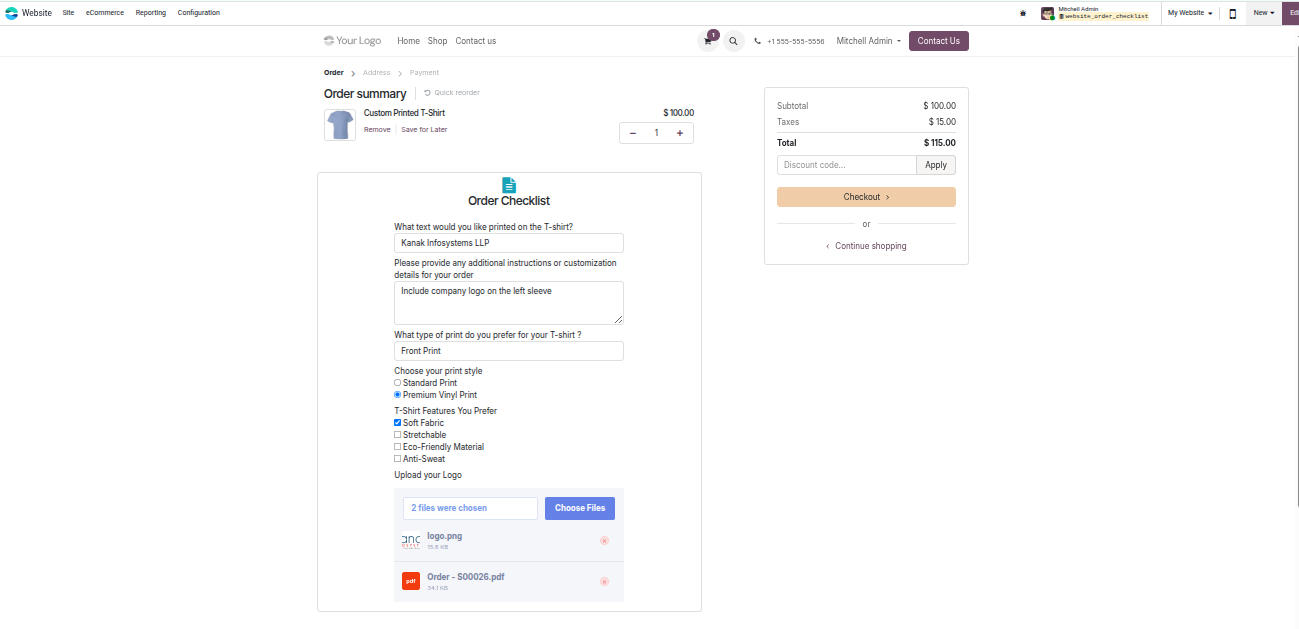The image size is (1299, 629).
Task: Click the search magnifier icon
Action: pyautogui.click(x=734, y=41)
